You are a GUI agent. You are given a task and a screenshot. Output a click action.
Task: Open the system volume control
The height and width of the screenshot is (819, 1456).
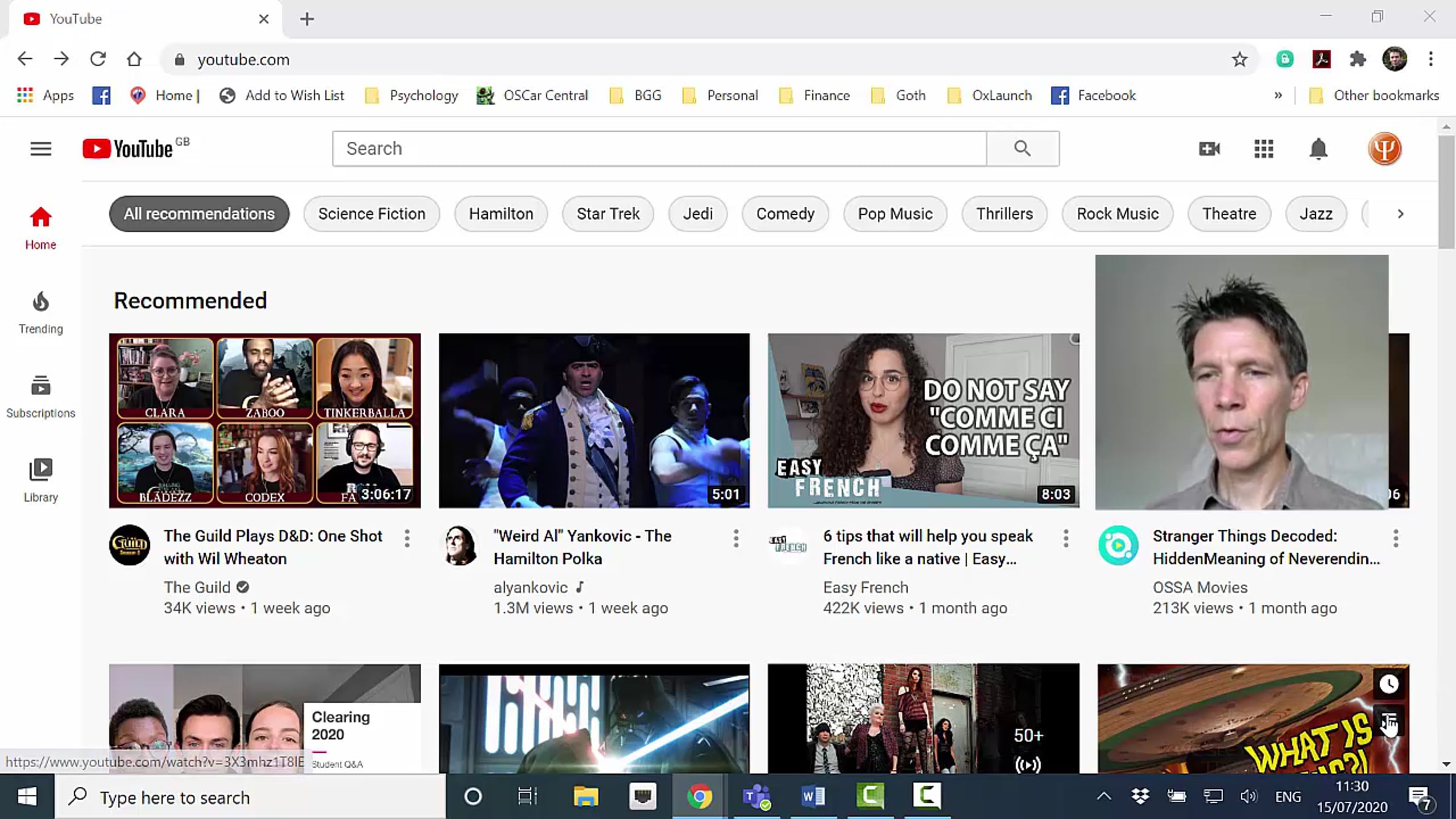[1249, 796]
